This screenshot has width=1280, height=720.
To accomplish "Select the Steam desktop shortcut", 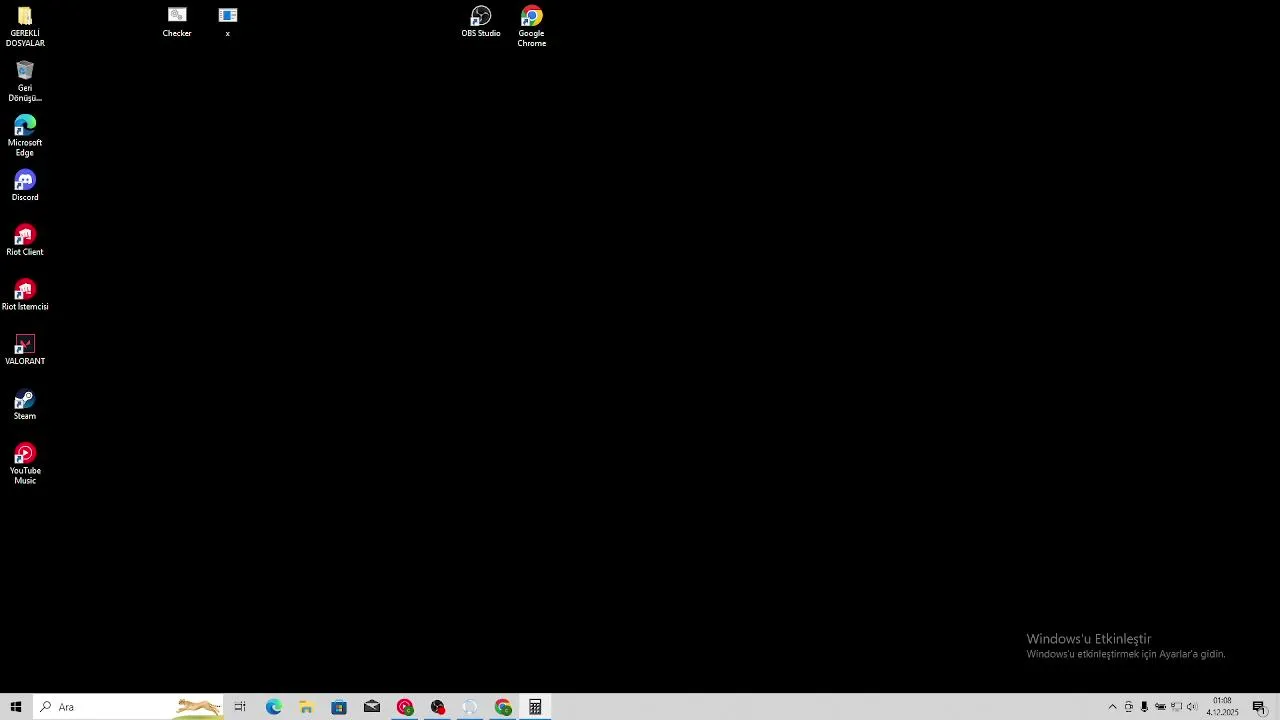I will 25,405.
